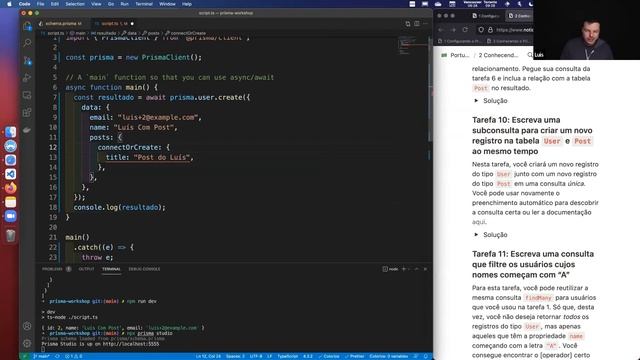Open terminal shell selector 'node'
This screenshot has height=360, width=640.
[390, 269]
